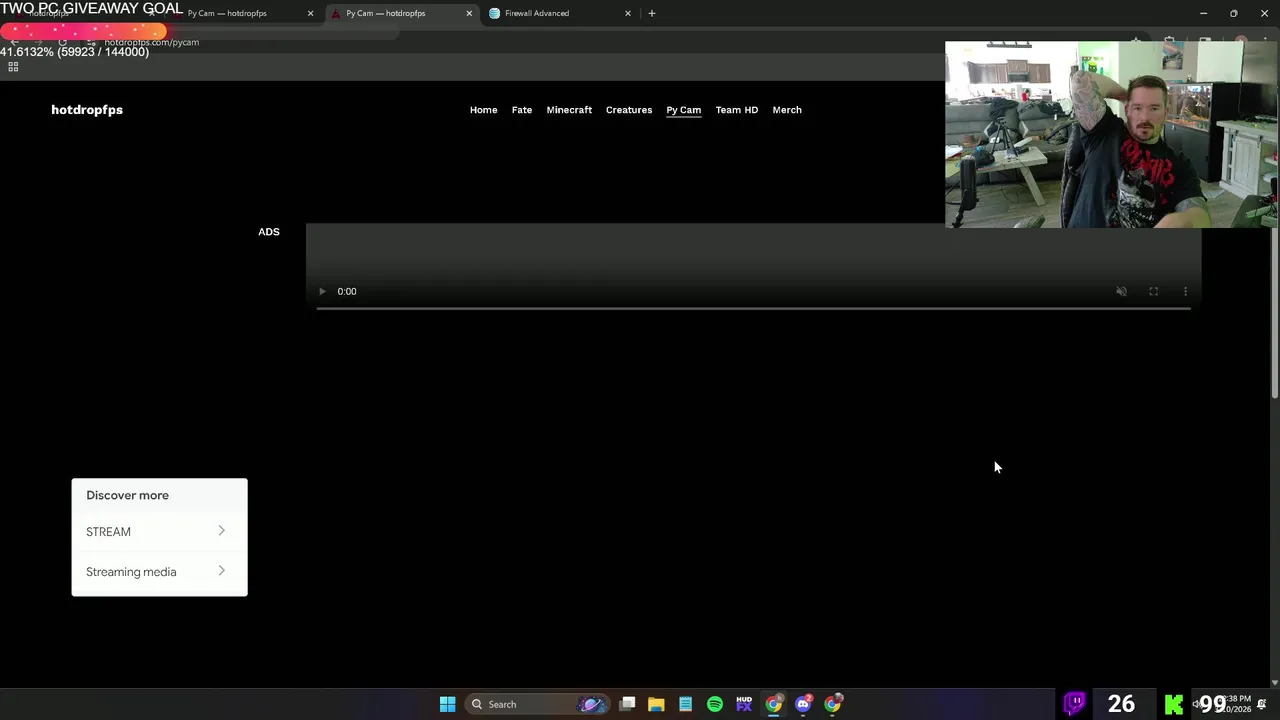Open a new browser tab

coord(652,13)
